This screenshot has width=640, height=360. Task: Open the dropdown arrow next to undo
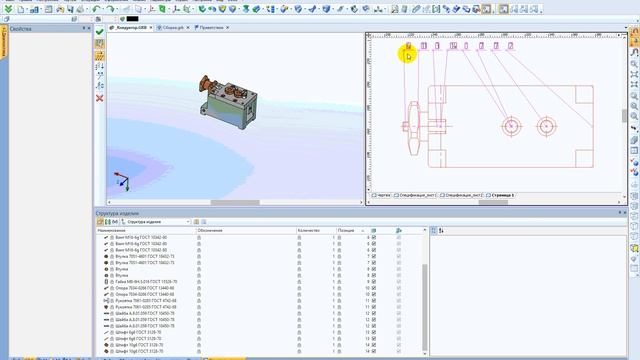tap(103, 9)
